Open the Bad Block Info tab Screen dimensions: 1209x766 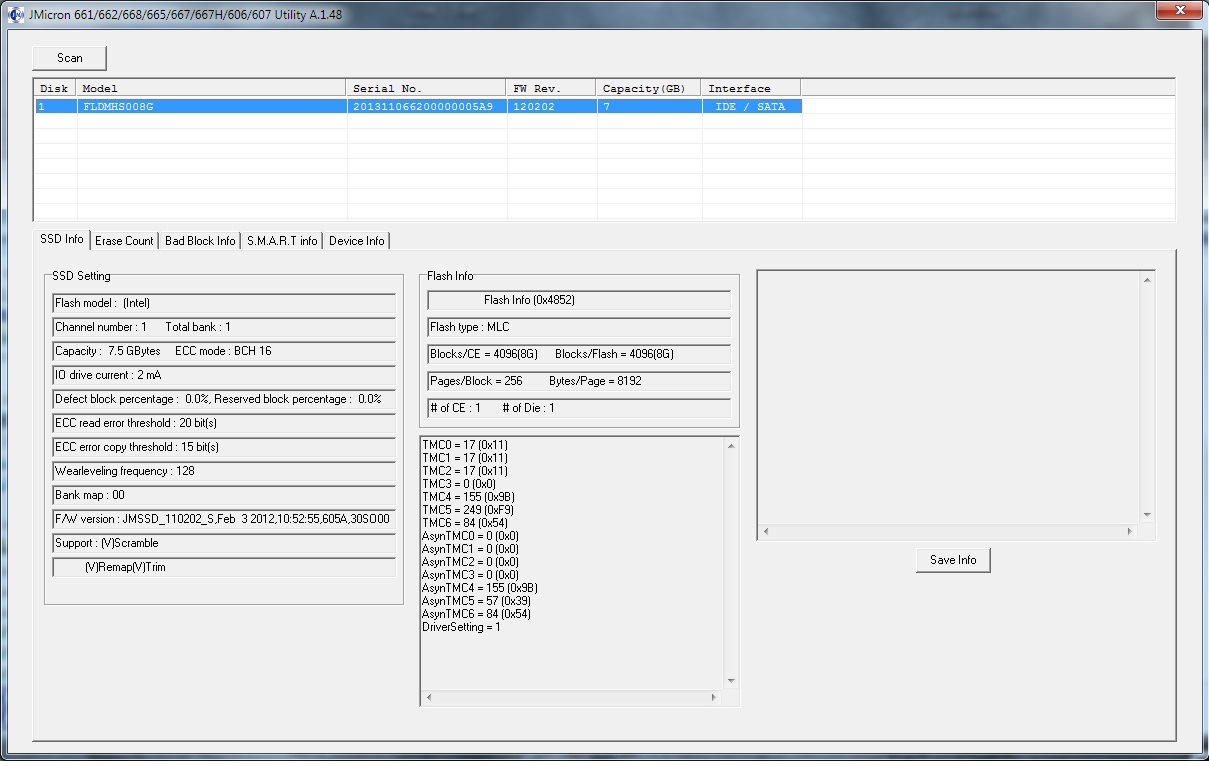coord(200,241)
